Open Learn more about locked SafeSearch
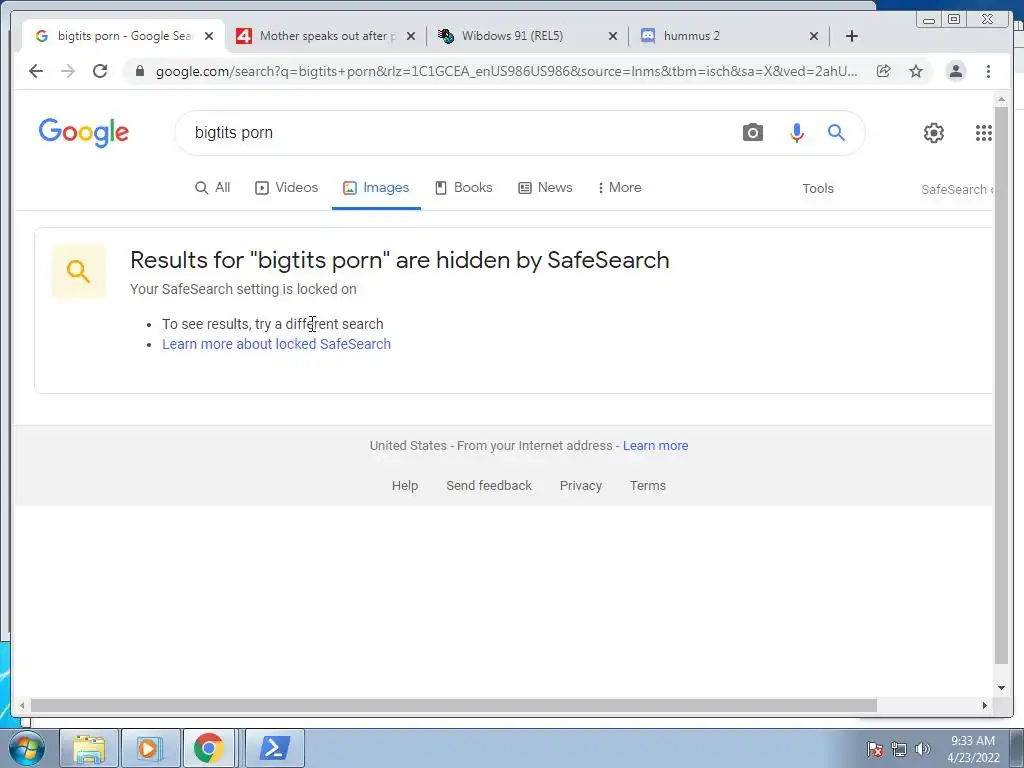This screenshot has height=768, width=1024. (276, 344)
